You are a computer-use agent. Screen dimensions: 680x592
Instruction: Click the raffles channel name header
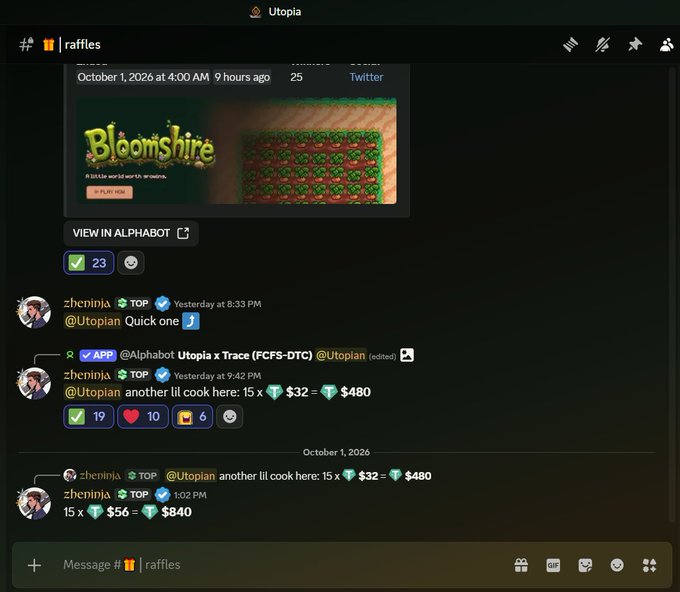[82, 44]
